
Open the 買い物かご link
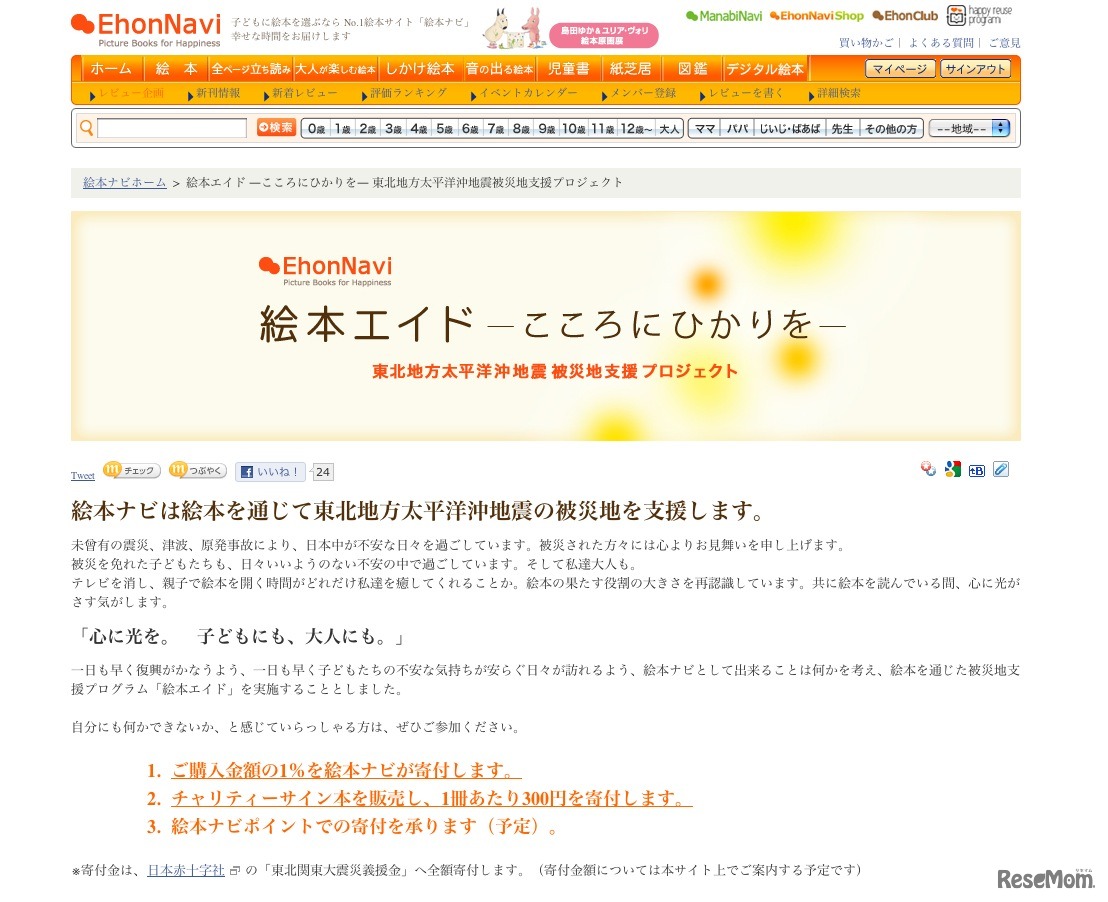[866, 43]
